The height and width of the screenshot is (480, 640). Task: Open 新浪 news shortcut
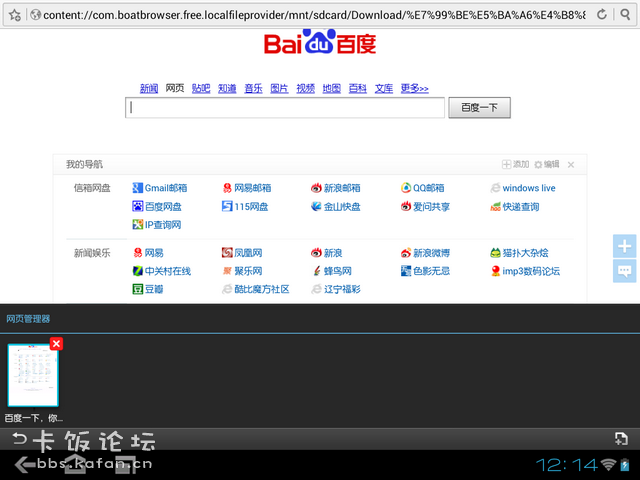point(327,253)
